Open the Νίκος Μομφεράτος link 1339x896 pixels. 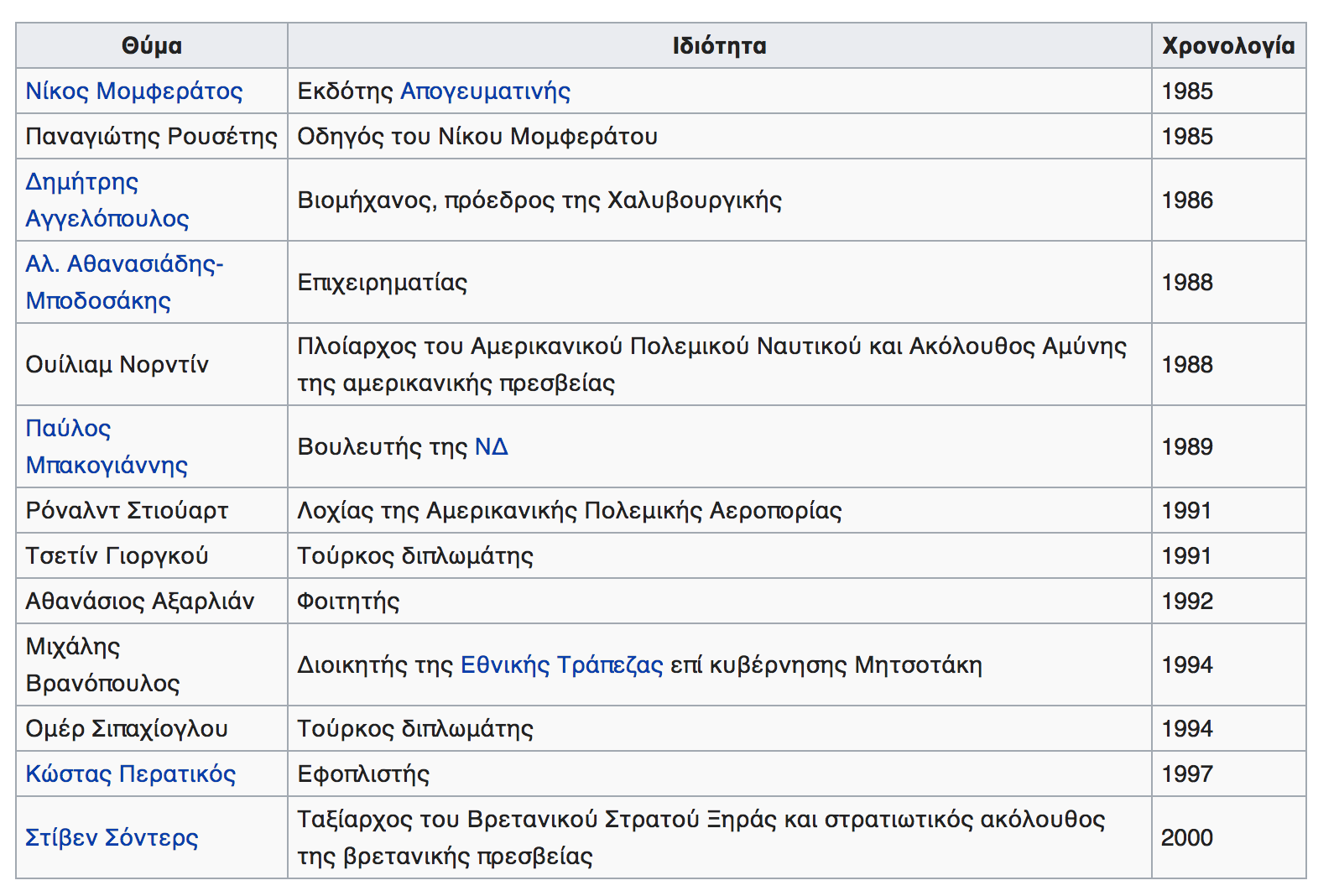pyautogui.click(x=134, y=91)
